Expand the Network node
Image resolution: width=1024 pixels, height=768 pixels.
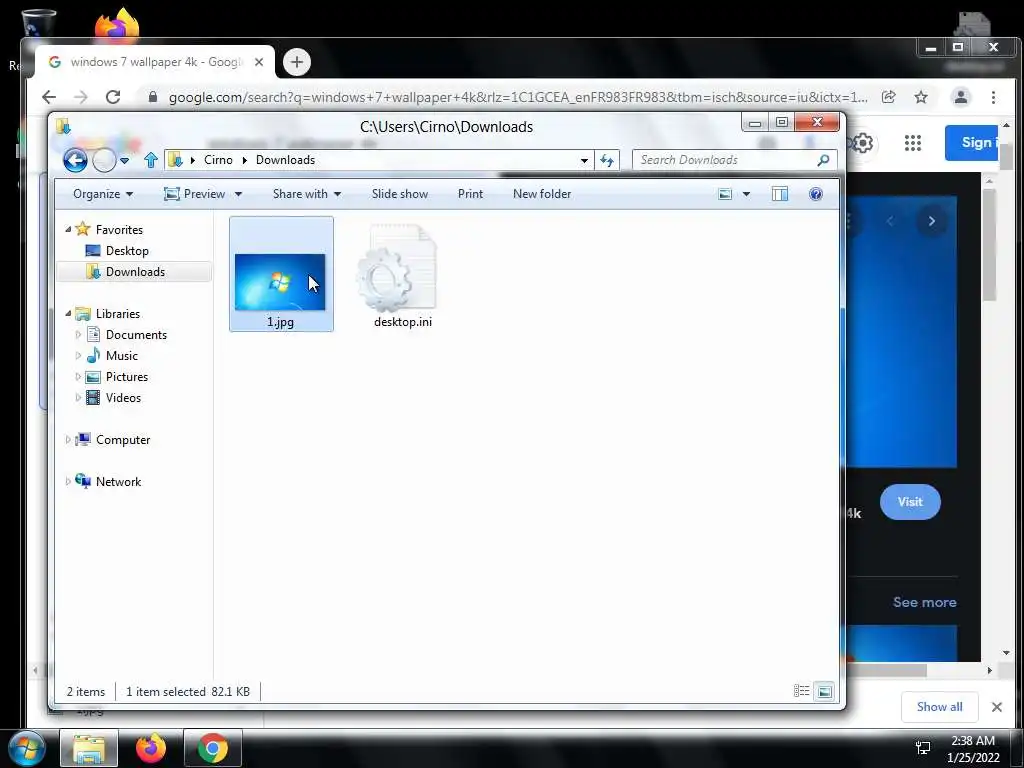(68, 481)
